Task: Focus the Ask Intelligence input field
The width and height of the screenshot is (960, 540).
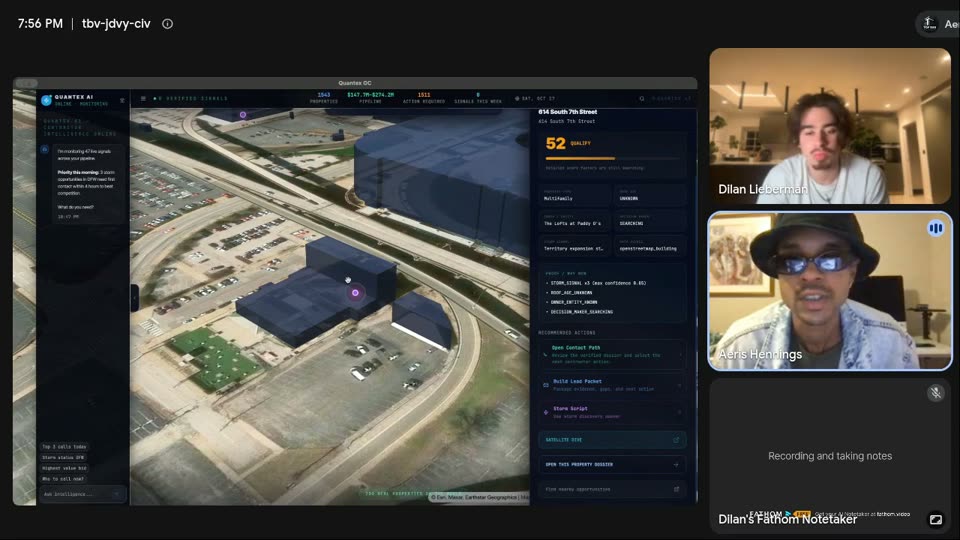Action: (83, 494)
